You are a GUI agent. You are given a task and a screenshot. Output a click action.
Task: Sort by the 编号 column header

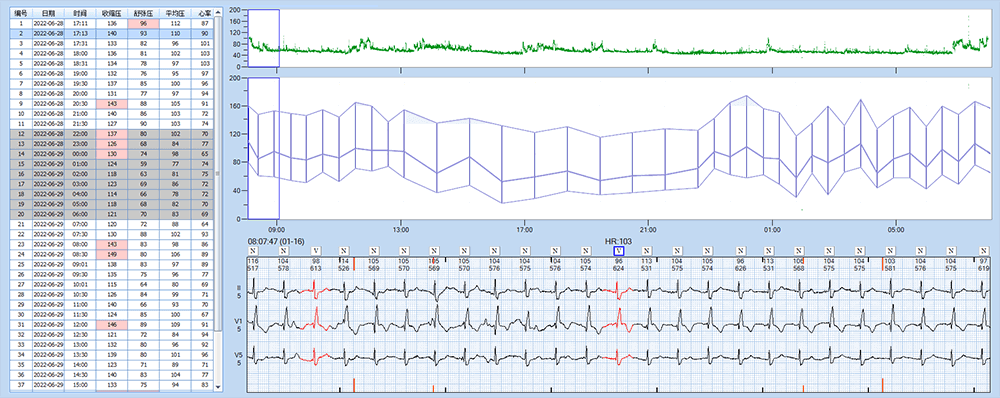20,13
